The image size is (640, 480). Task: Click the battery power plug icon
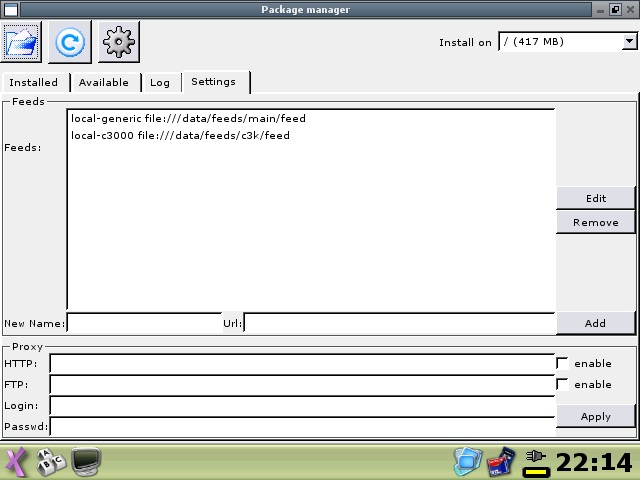(x=537, y=461)
